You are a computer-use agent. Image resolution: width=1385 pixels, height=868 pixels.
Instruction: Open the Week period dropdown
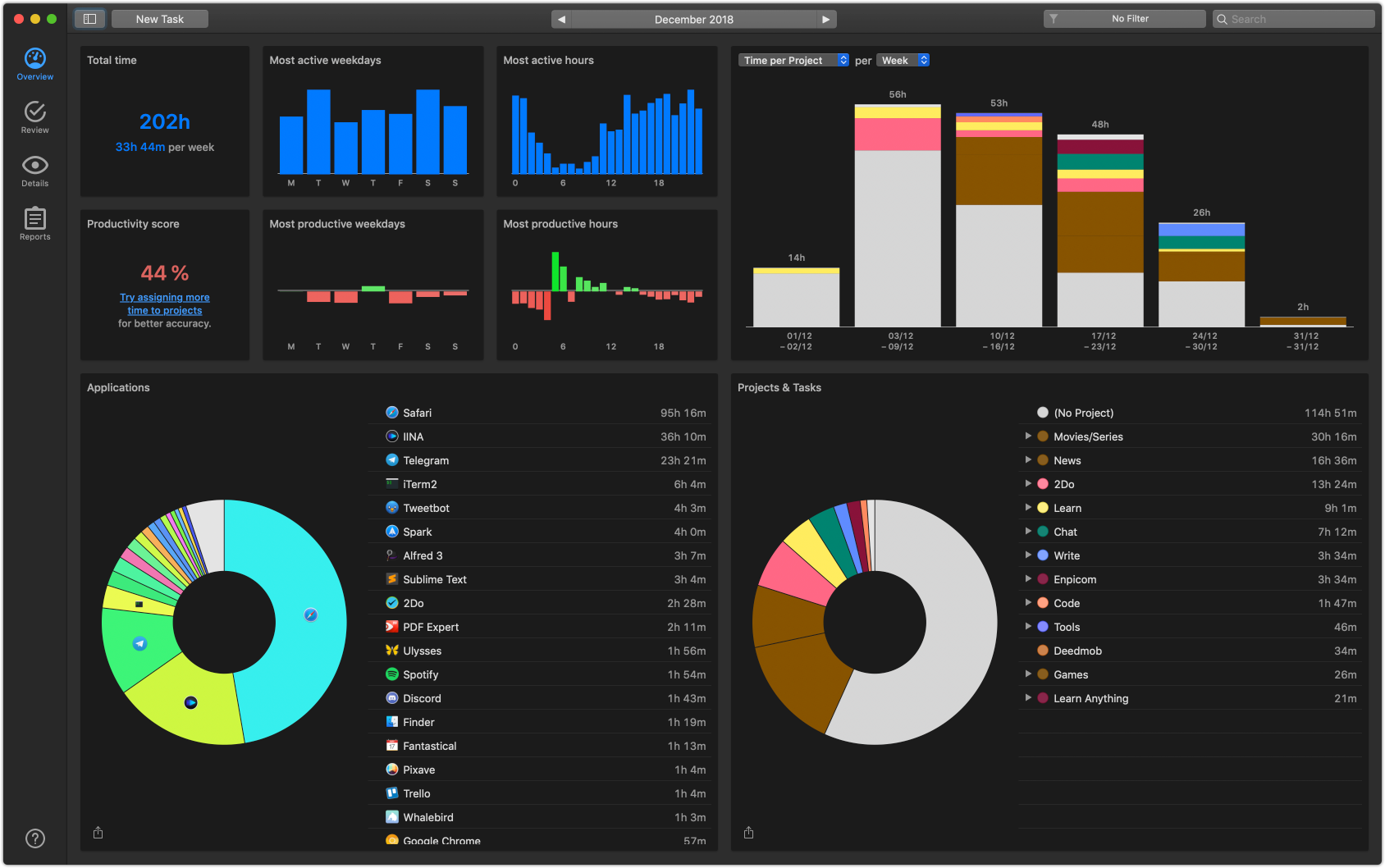click(903, 60)
